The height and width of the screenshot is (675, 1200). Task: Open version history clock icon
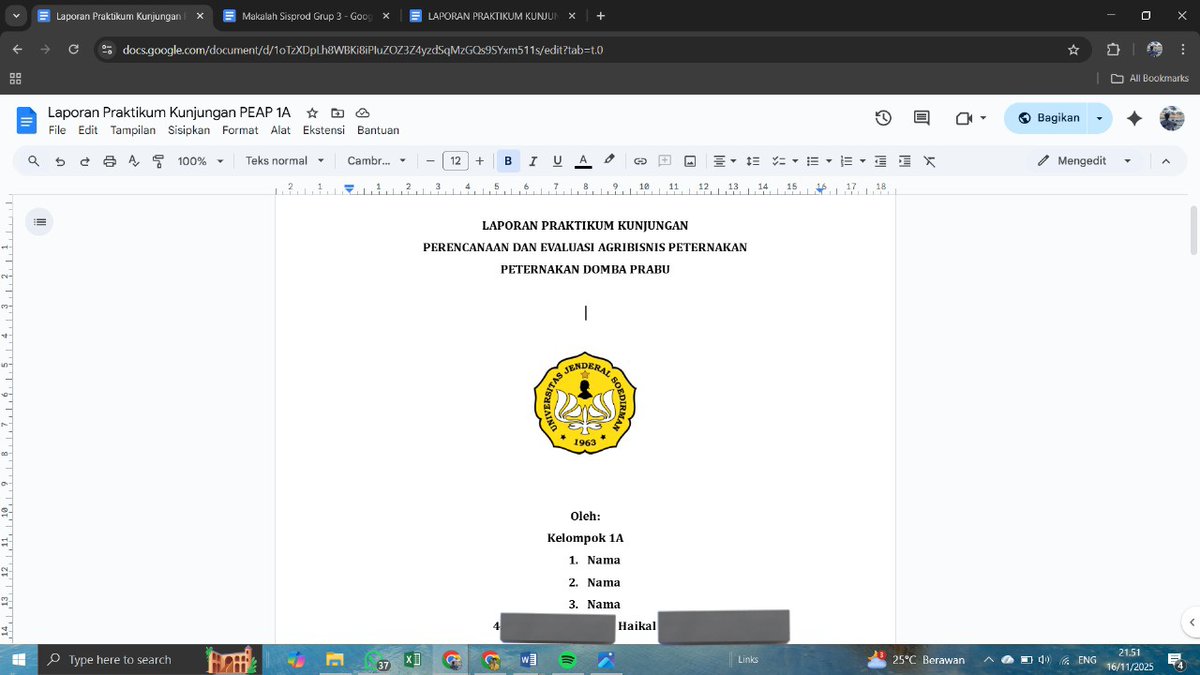[x=883, y=118]
